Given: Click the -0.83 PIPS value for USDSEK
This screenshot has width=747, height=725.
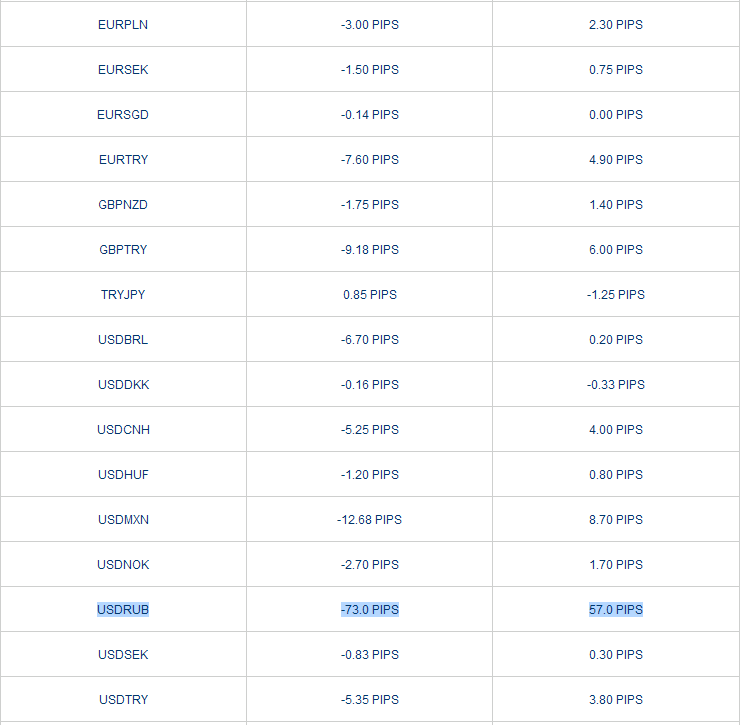Looking at the screenshot, I should (369, 654).
